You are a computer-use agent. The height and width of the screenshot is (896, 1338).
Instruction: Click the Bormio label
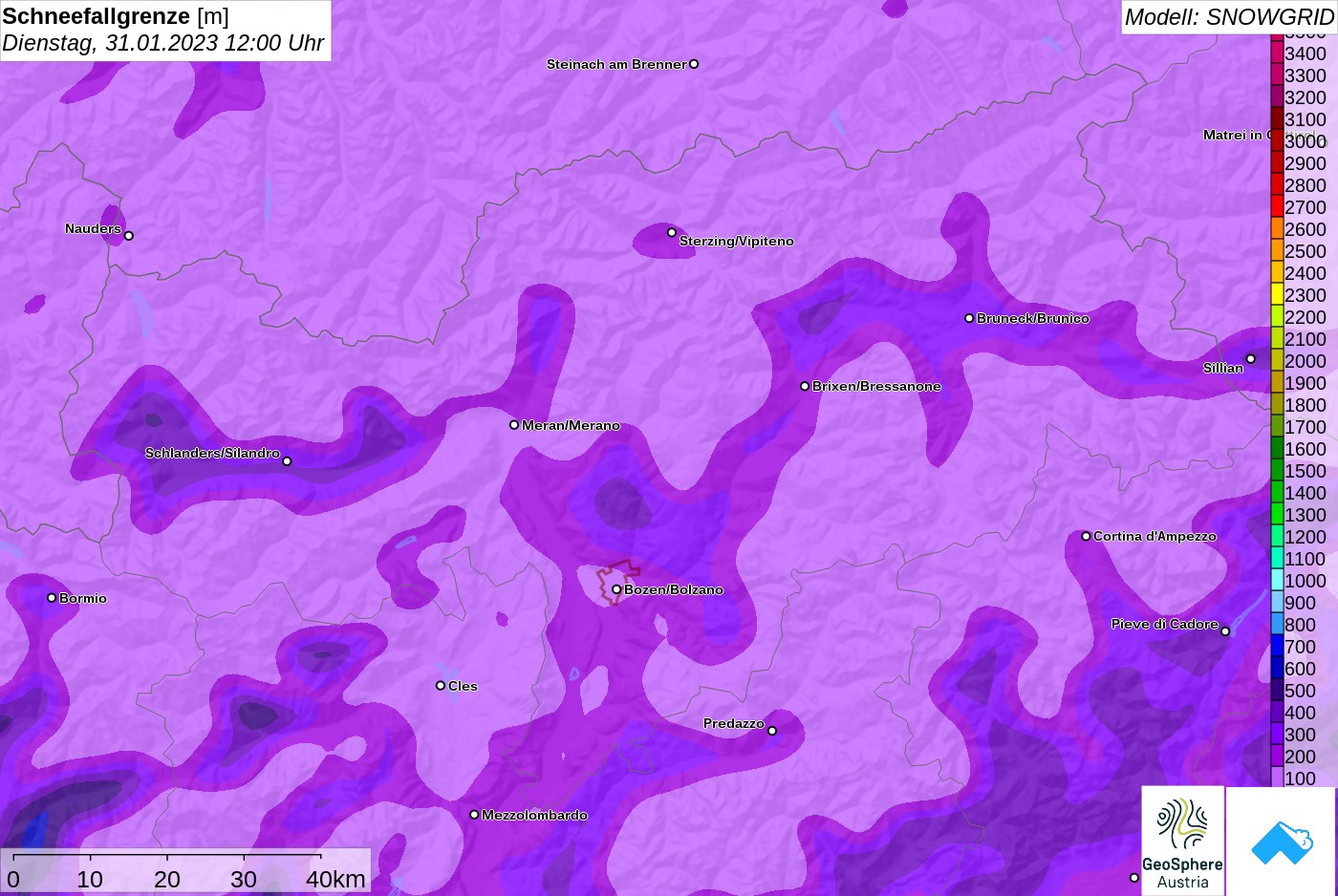(83, 598)
